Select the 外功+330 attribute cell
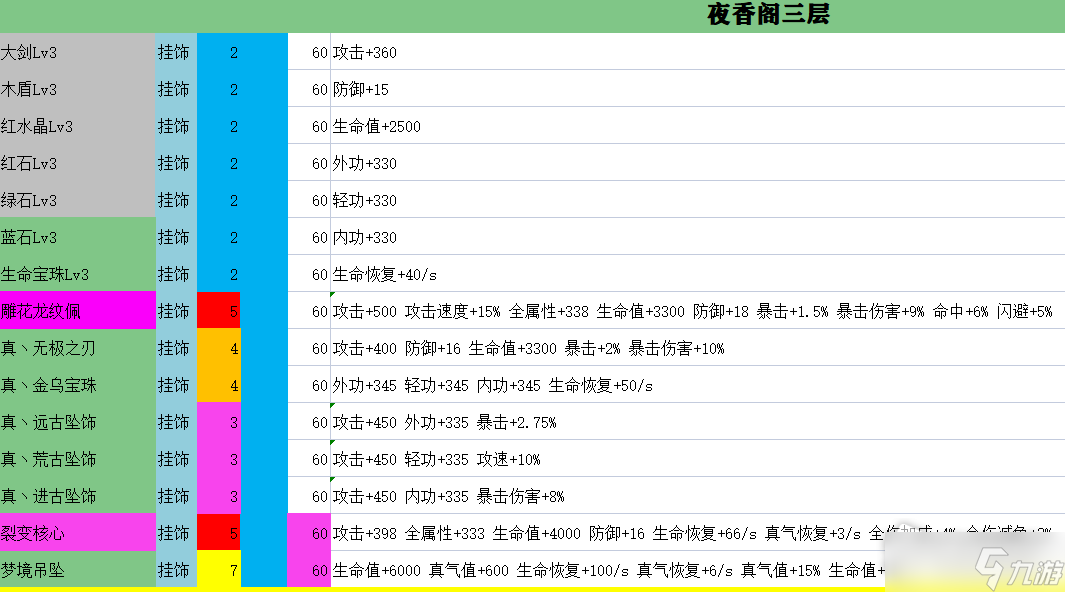Viewport: 1065px width, 592px height. coord(698,163)
